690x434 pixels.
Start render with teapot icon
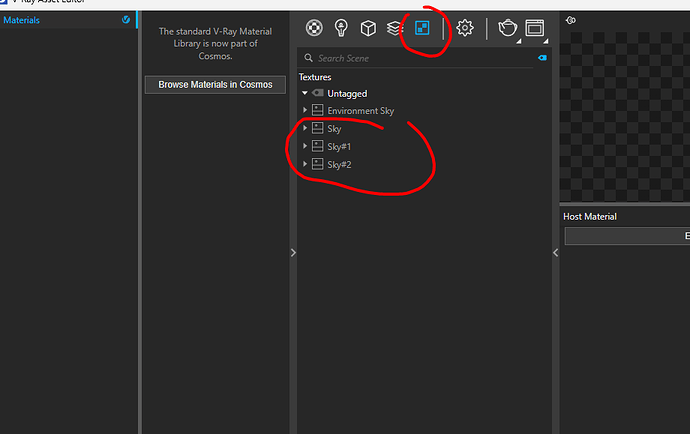click(x=507, y=28)
